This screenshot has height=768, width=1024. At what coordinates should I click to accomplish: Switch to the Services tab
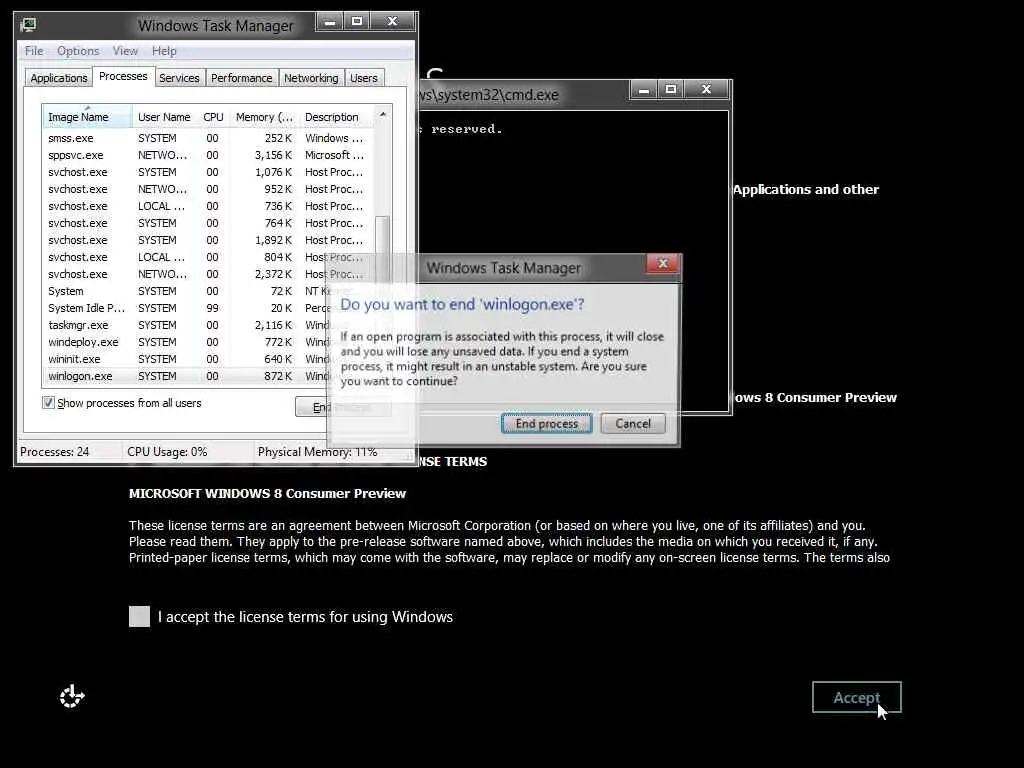tap(179, 78)
